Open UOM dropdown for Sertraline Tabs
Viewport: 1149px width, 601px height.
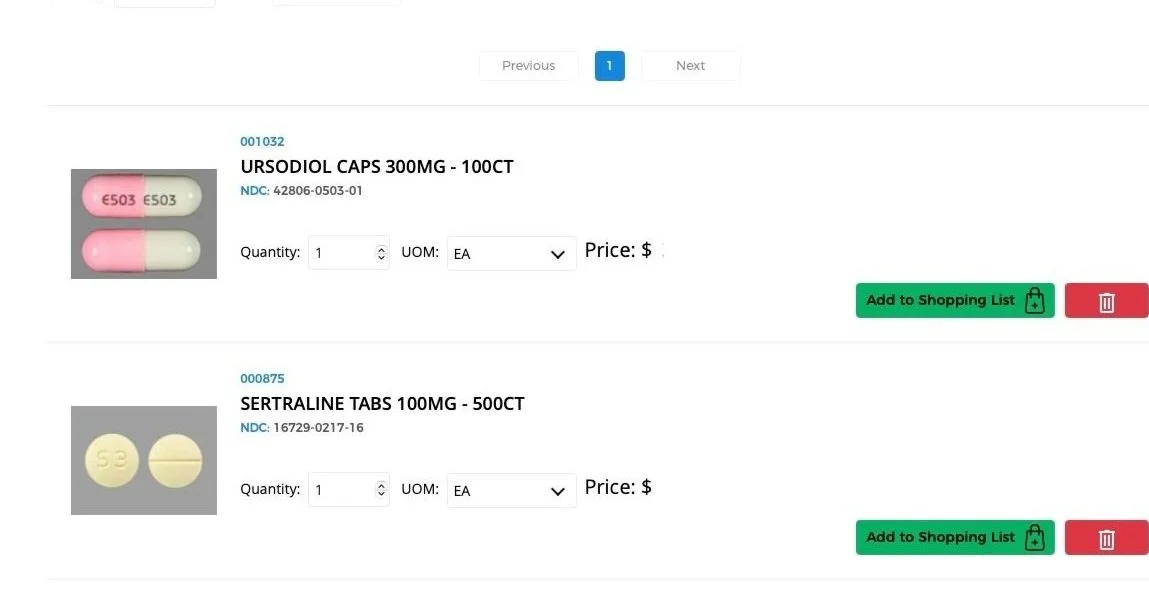point(511,490)
